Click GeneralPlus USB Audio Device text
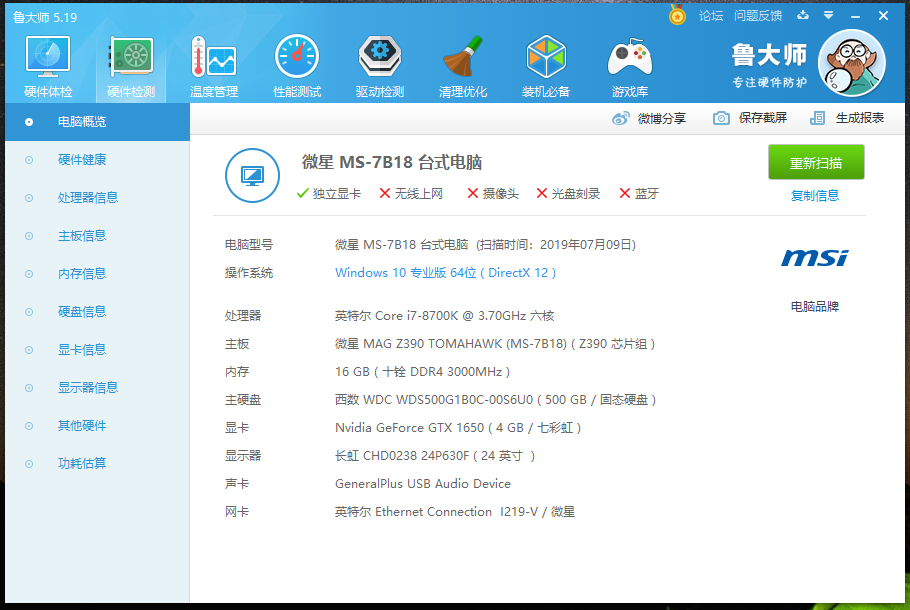Image resolution: width=910 pixels, height=610 pixels. click(x=422, y=484)
